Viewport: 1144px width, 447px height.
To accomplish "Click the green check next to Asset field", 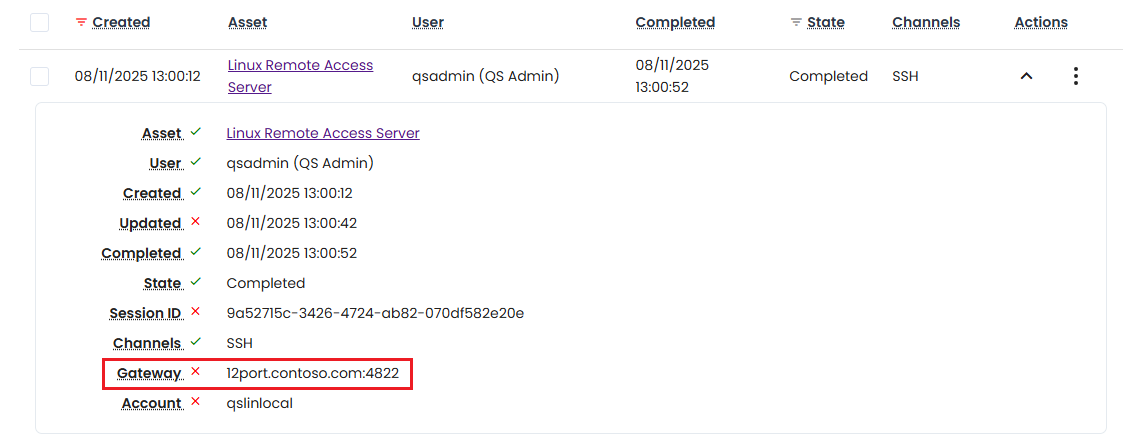I will (196, 132).
